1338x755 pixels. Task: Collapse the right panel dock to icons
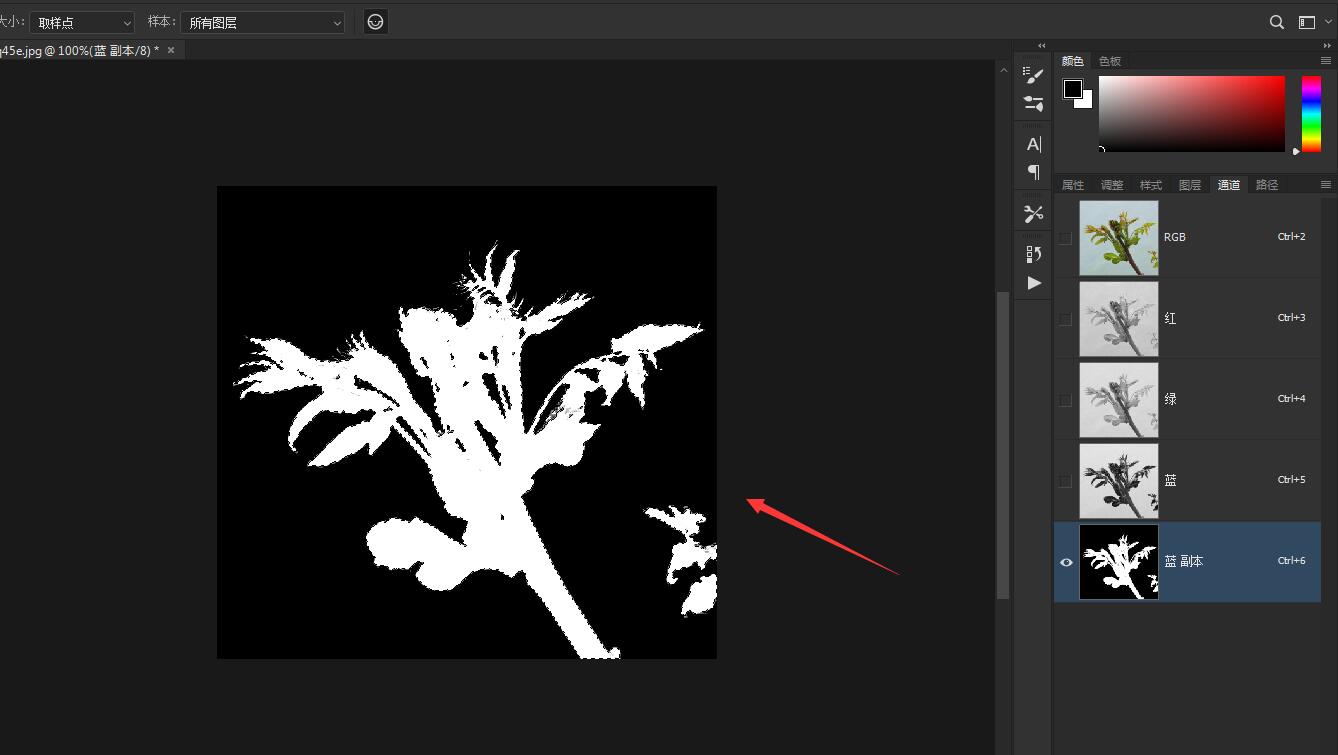[1326, 46]
